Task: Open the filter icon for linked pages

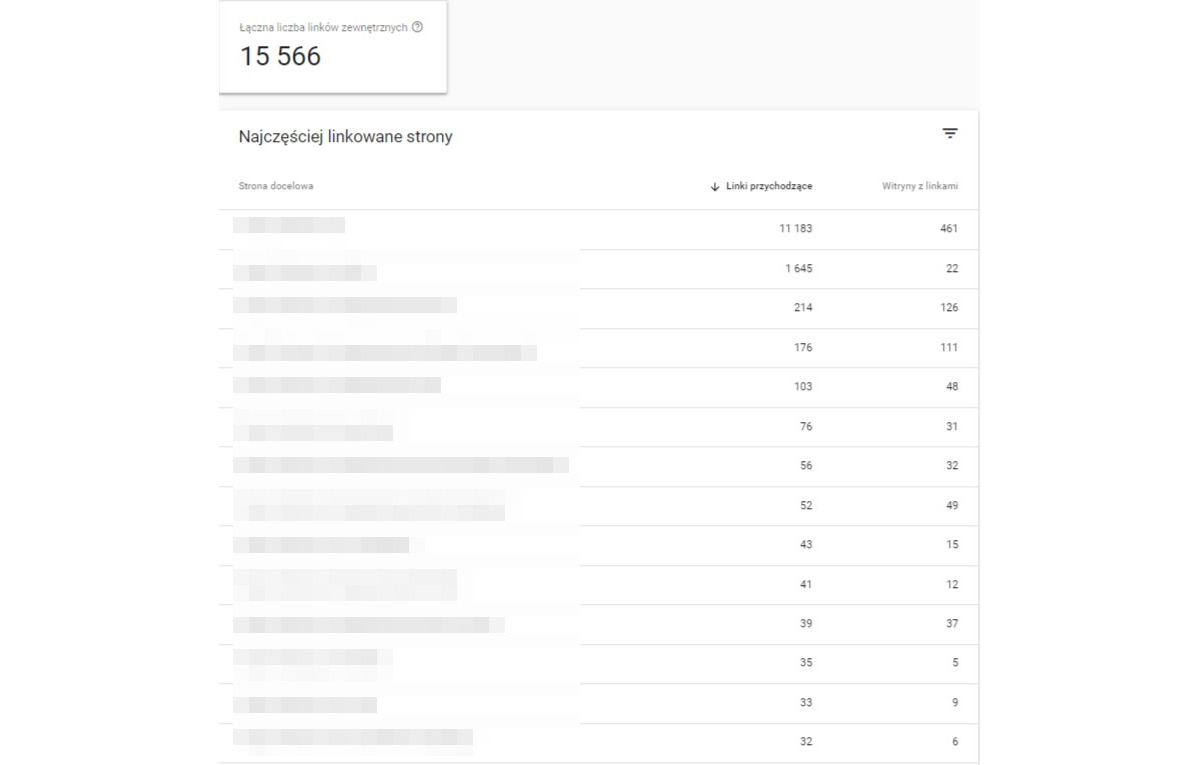Action: point(950,134)
